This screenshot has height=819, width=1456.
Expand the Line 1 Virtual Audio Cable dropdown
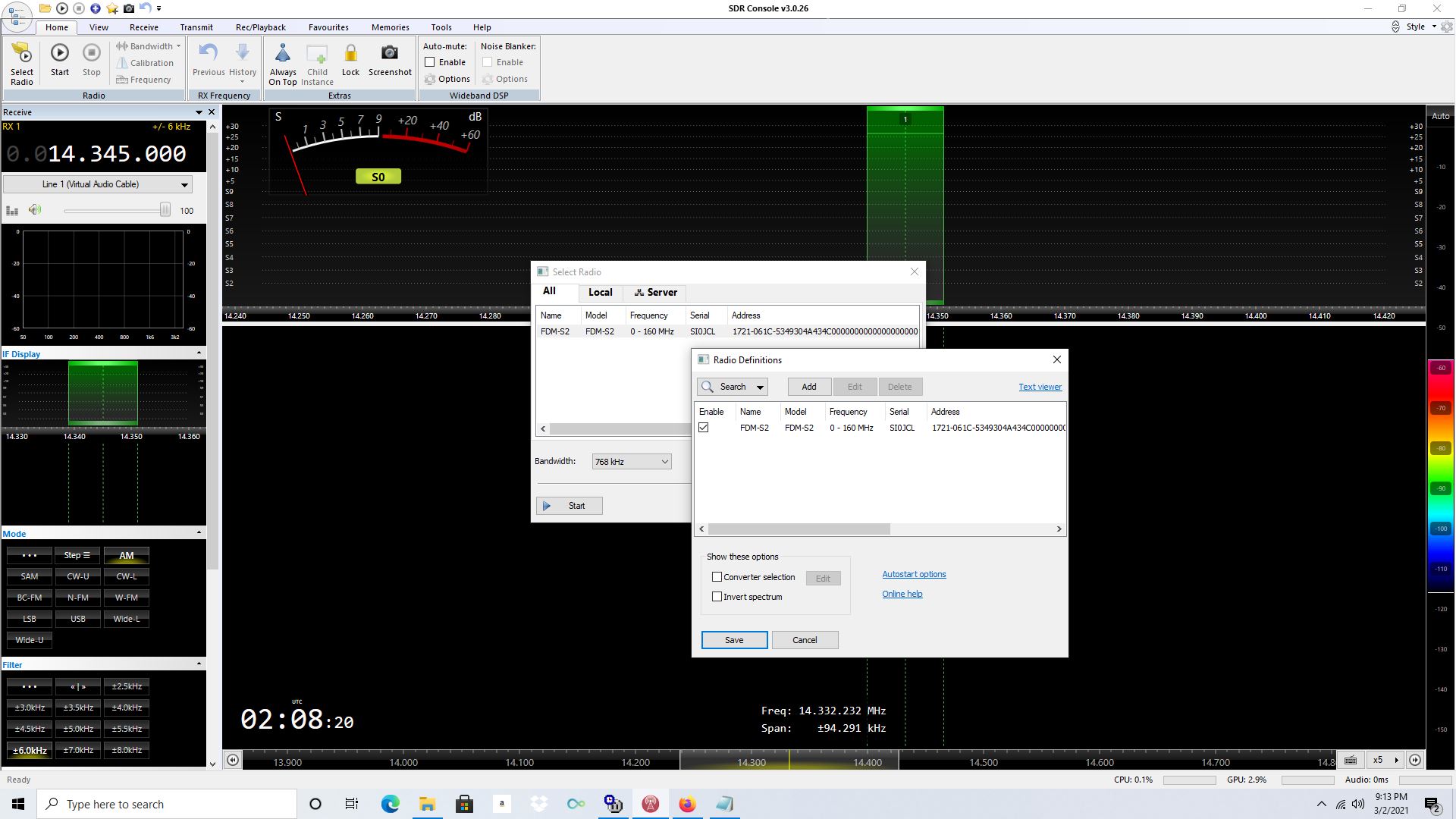click(184, 184)
